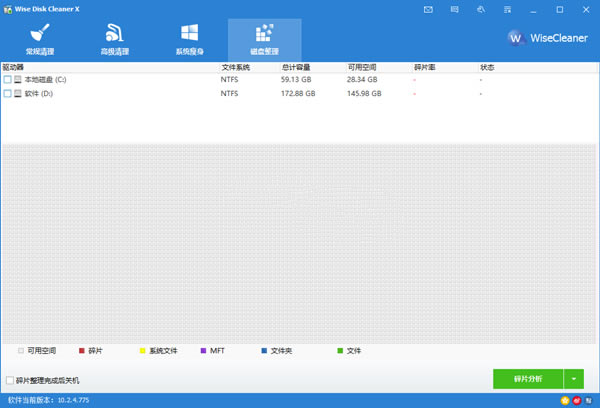Close the Wise Disk Cleaner window
Image resolution: width=600 pixels, height=408 pixels.
586,10
